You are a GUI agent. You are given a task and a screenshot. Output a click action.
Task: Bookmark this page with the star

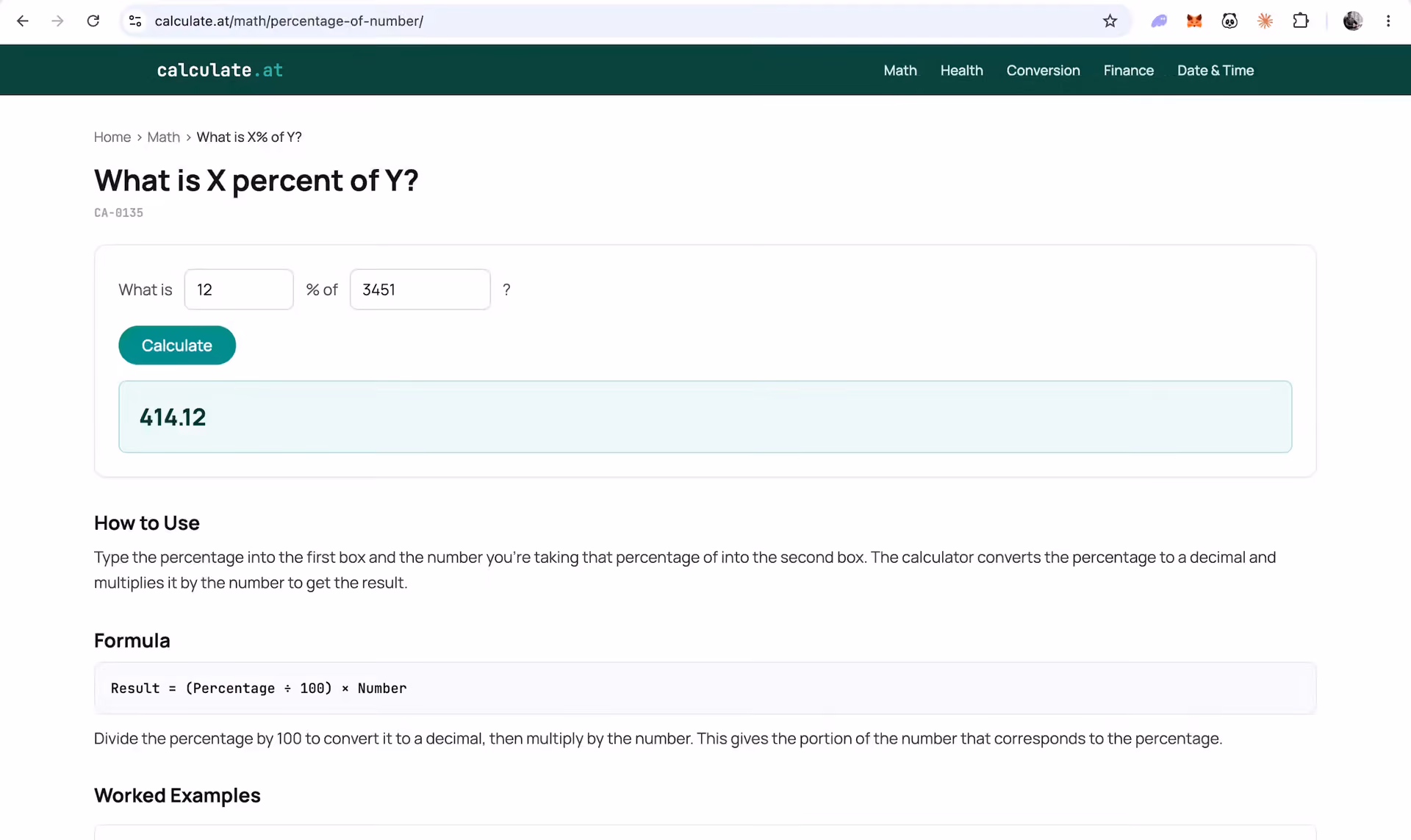[1110, 21]
